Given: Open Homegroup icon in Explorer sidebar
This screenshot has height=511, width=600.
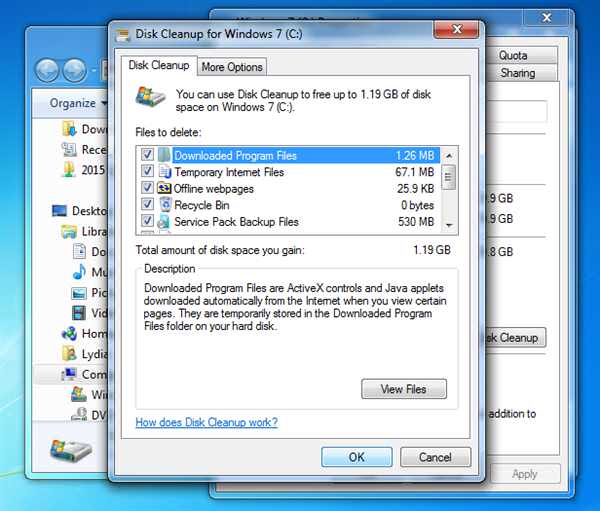Looking at the screenshot, I should (x=69, y=333).
